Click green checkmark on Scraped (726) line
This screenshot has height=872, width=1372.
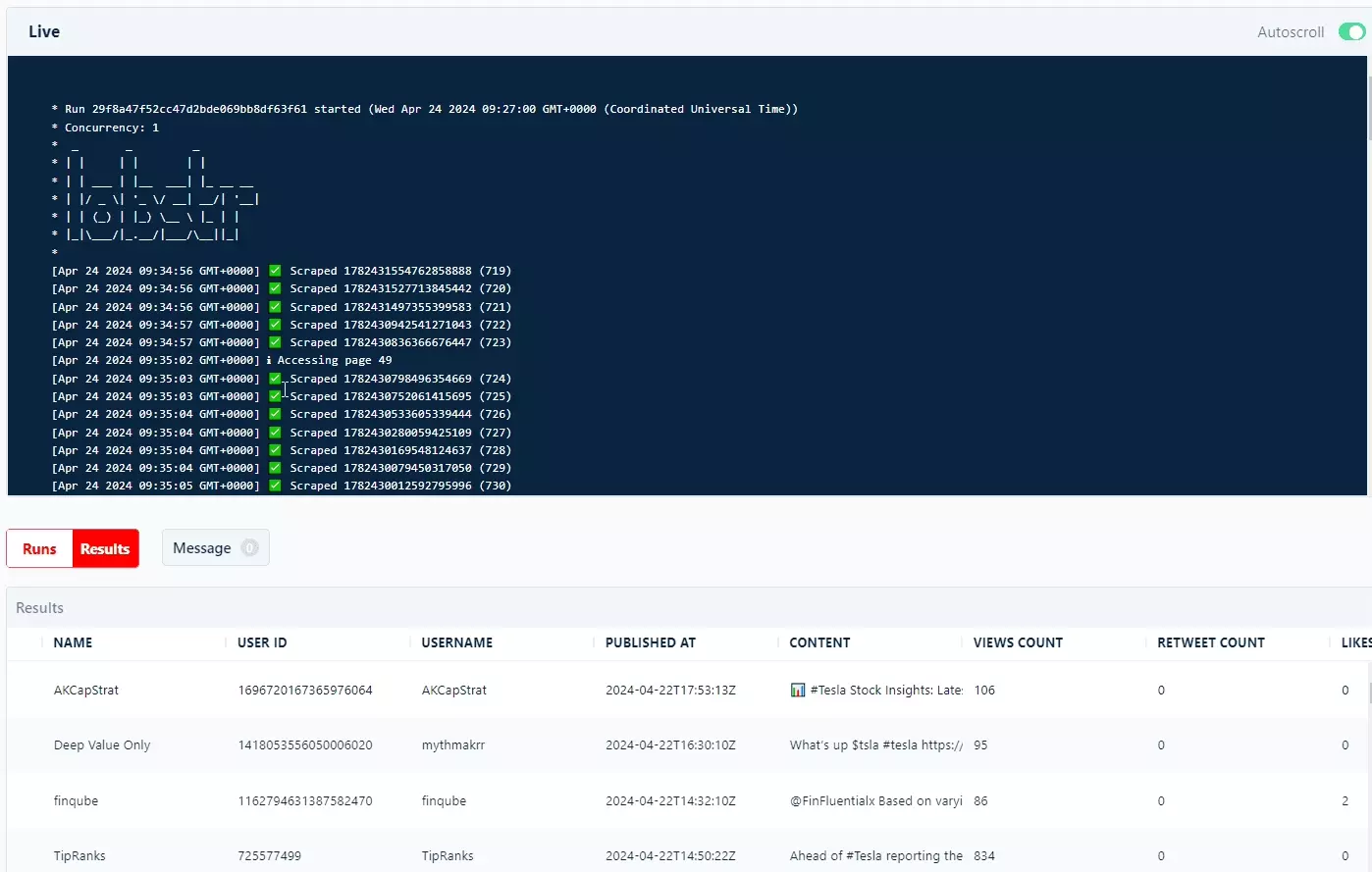275,414
